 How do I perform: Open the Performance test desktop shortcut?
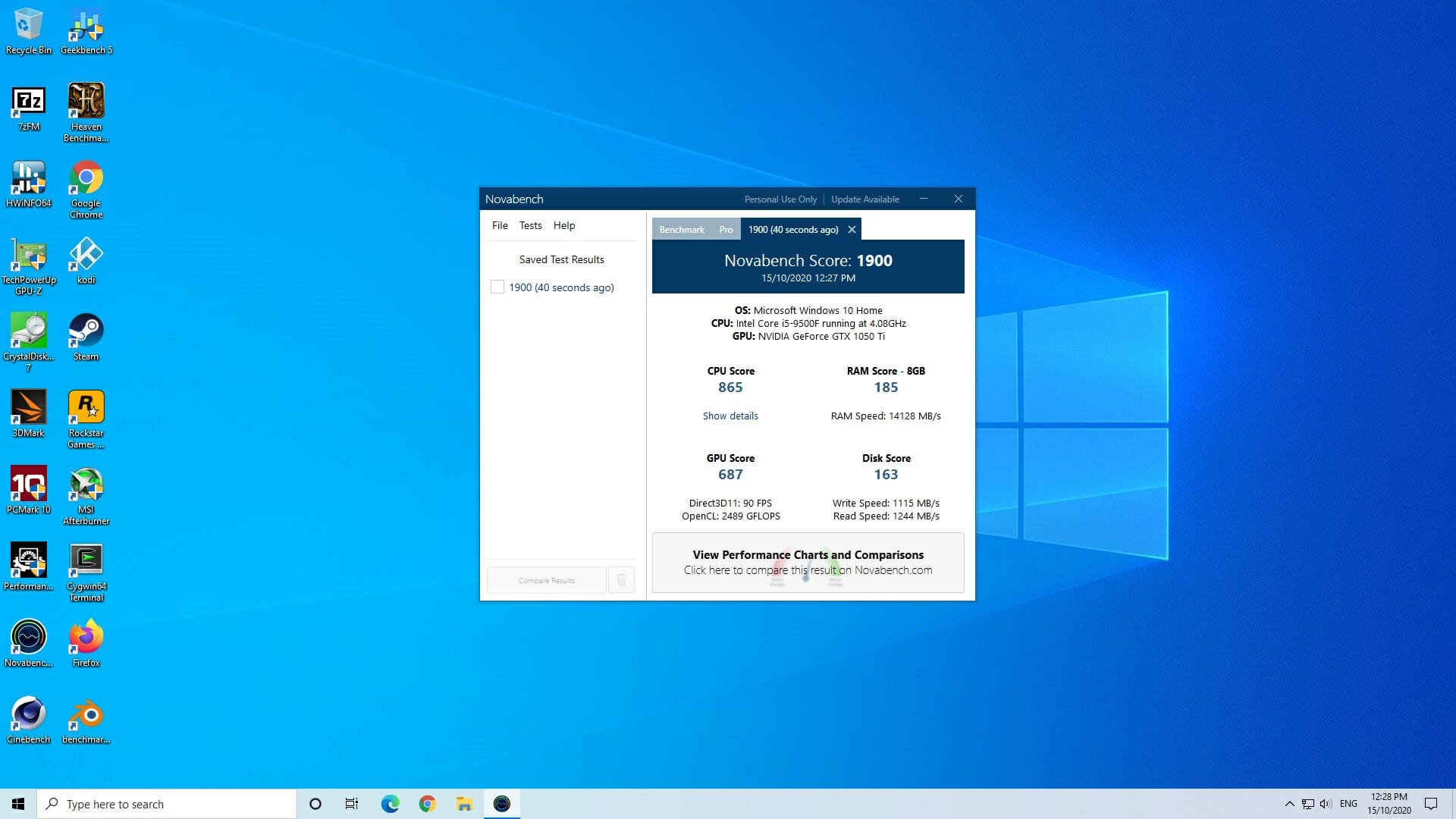[29, 567]
